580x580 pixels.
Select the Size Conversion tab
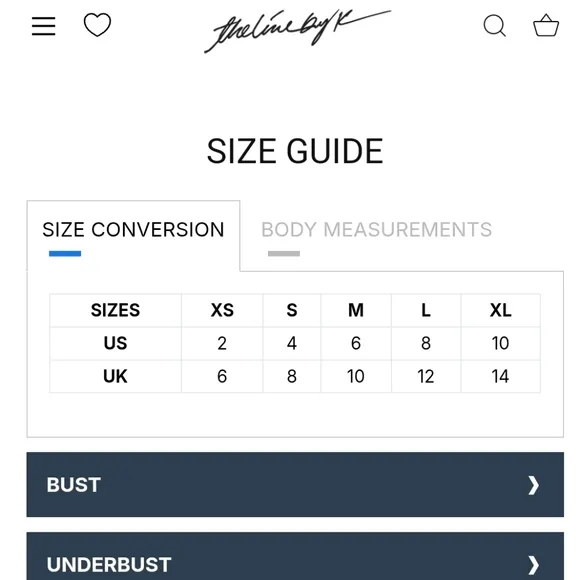click(133, 230)
